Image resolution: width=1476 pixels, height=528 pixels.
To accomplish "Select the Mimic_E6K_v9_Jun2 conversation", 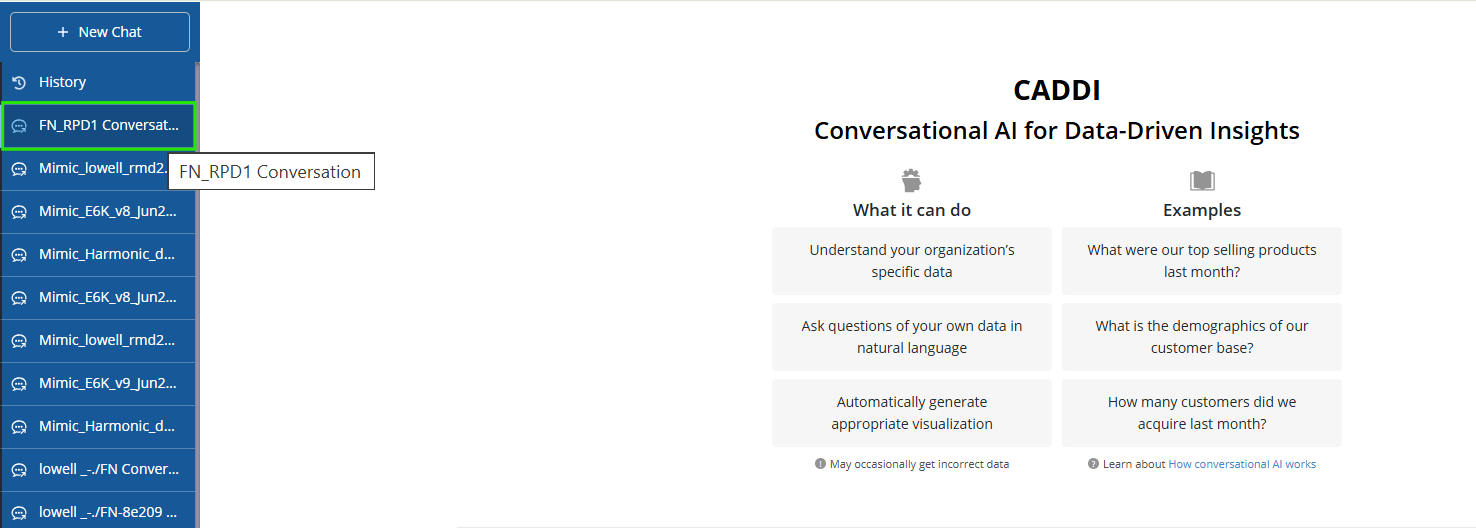I will click(98, 384).
